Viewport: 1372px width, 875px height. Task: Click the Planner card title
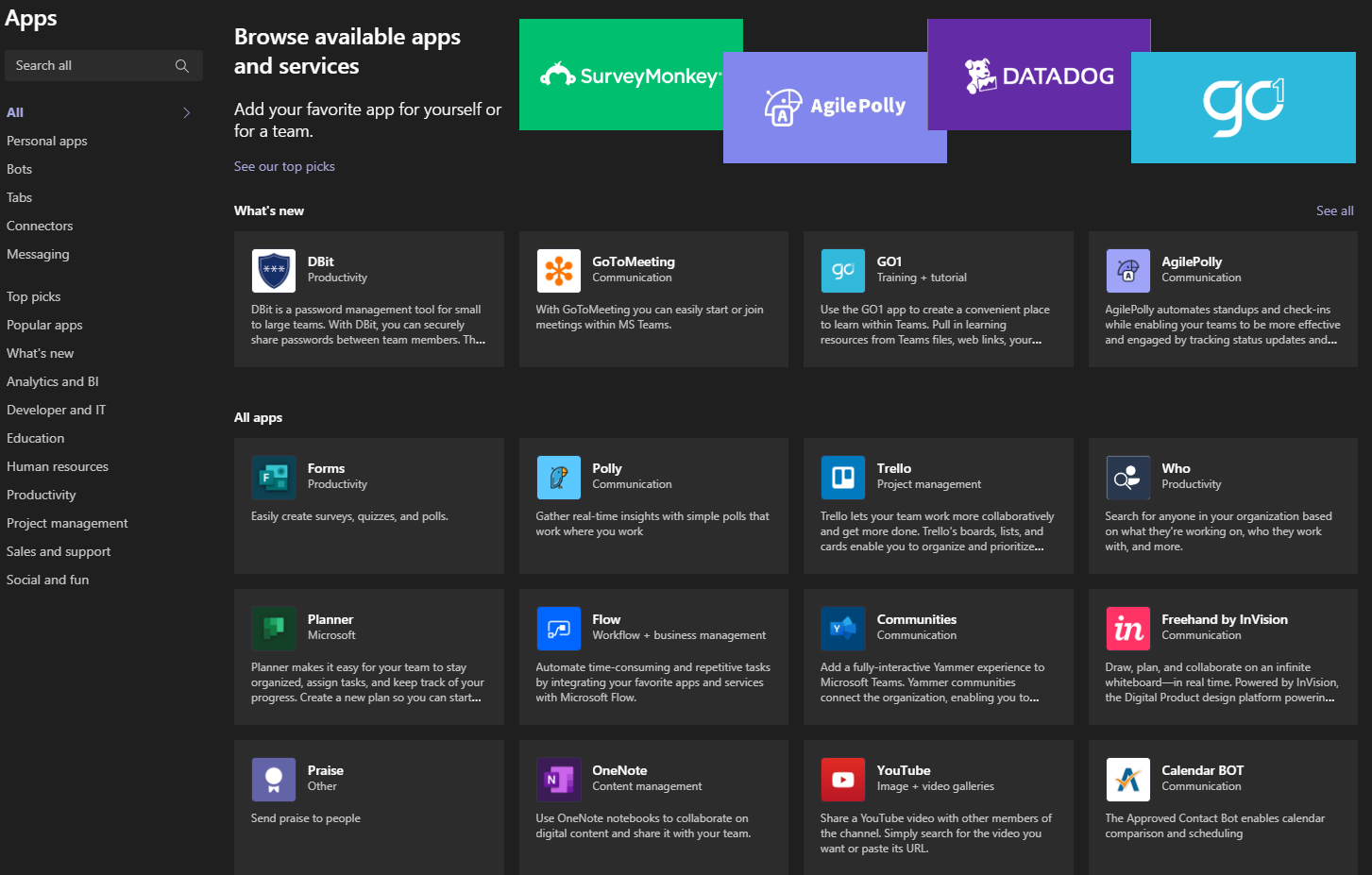pyautogui.click(x=330, y=619)
